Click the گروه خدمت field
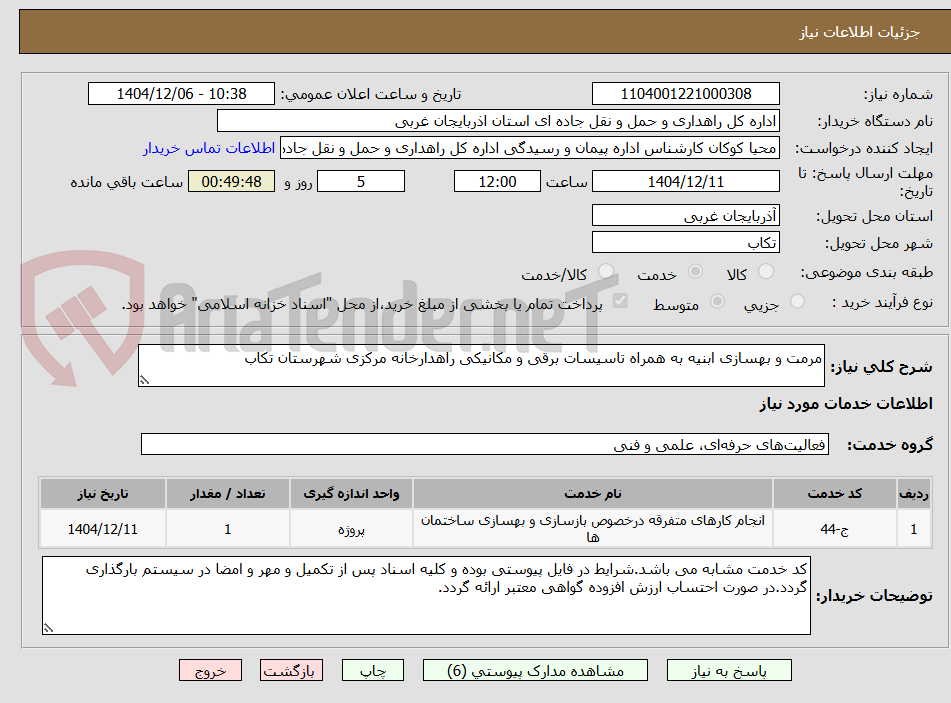The height and width of the screenshot is (703, 951). point(485,444)
